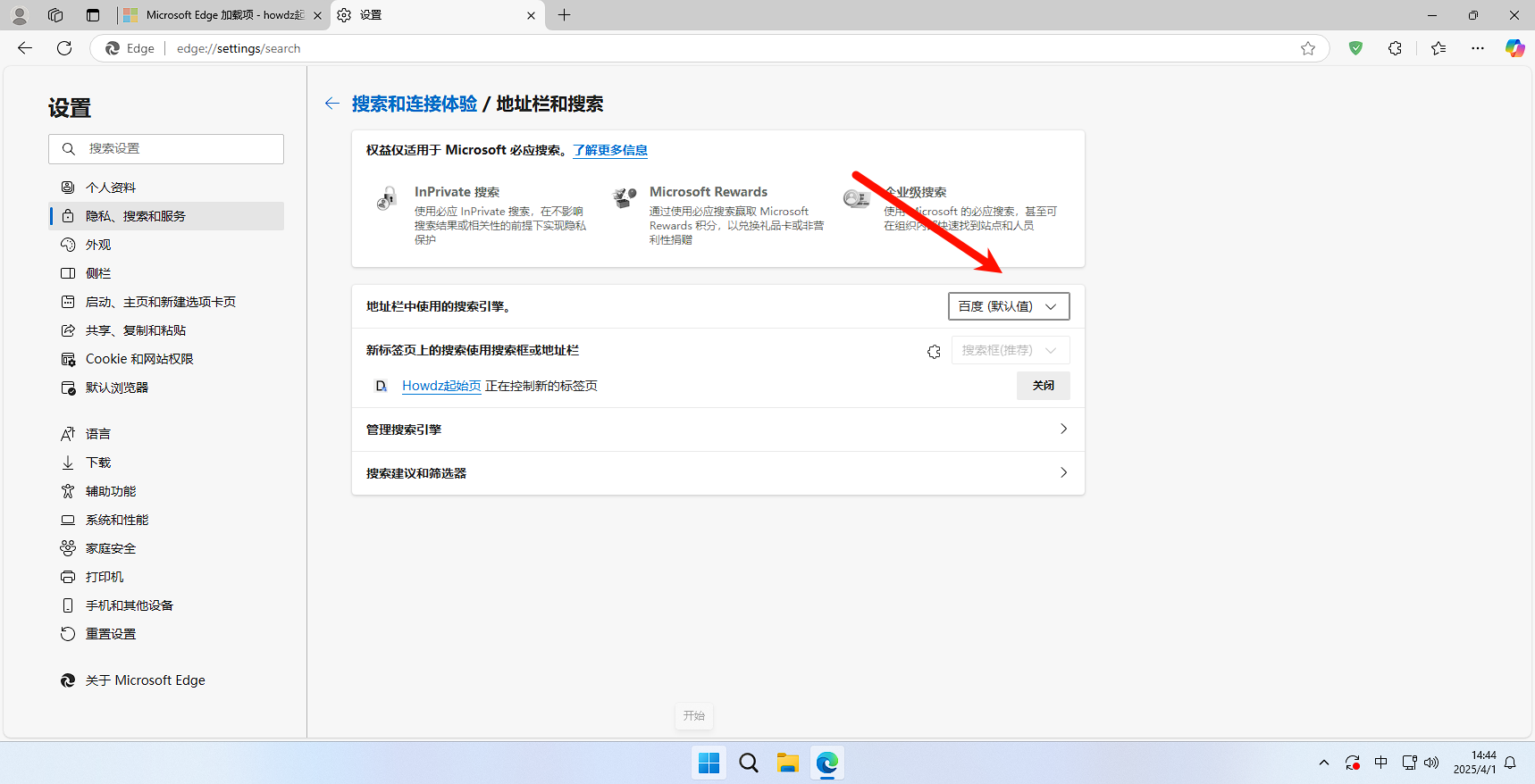Click Microsoft Edge taskbar icon
Screen dimensions: 1535x784
pyautogui.click(x=826, y=763)
